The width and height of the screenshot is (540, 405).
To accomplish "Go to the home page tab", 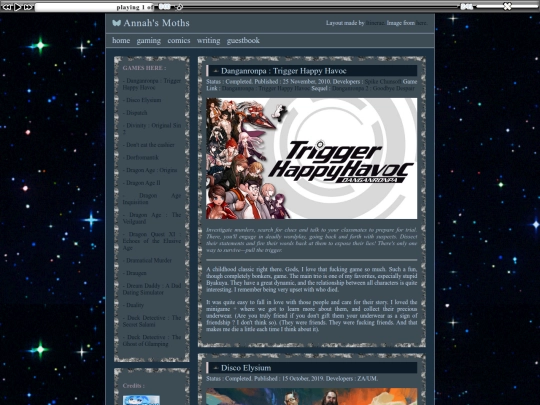I will tap(121, 41).
